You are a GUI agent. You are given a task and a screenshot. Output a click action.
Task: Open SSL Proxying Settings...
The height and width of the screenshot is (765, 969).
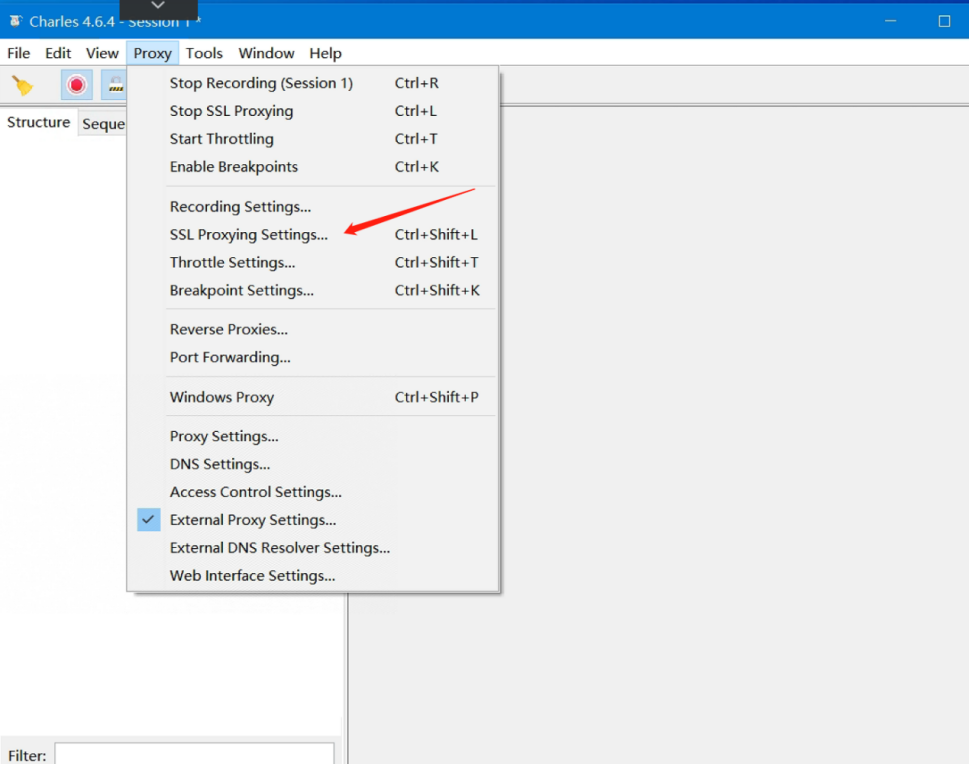[313, 234]
